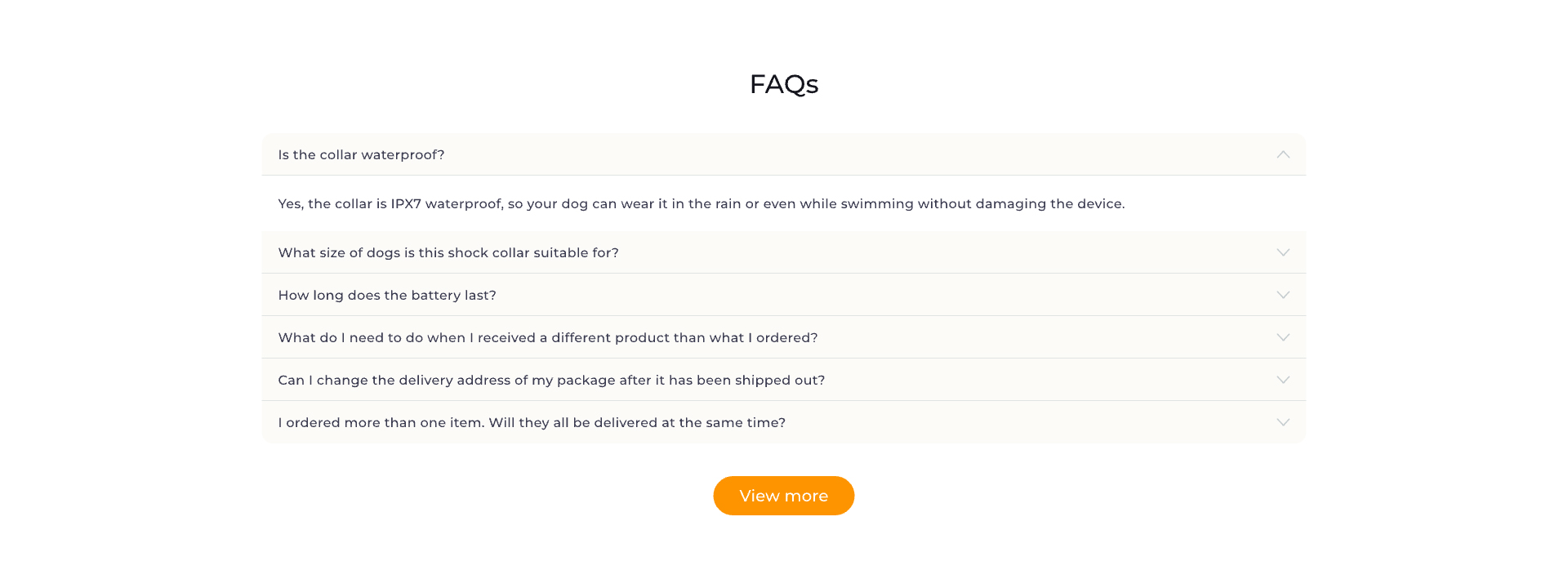Click chevron beside battery life question
The image size is (1568, 588).
(x=1283, y=295)
